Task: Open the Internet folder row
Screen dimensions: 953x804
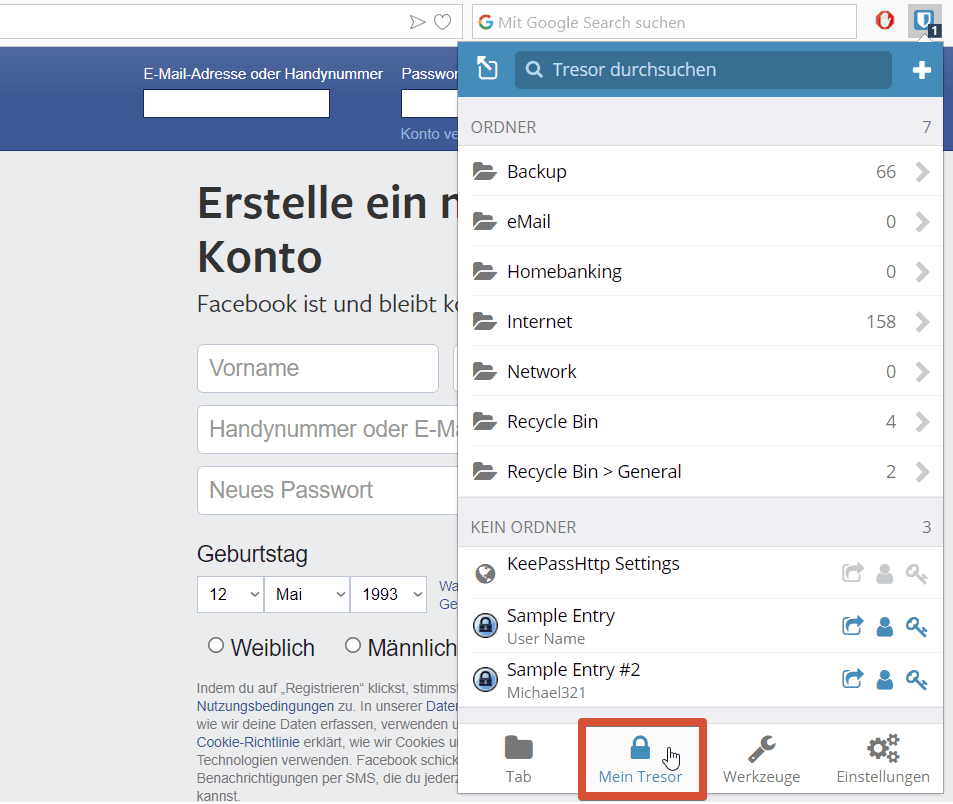Action: coord(701,321)
